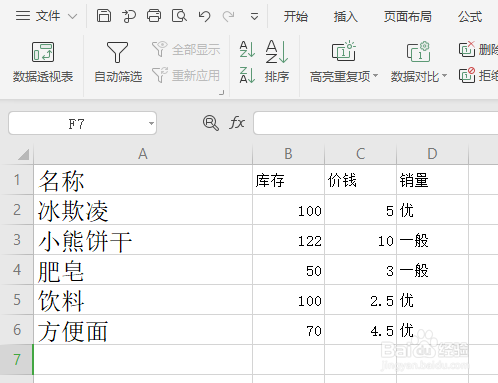Click the 数据对比 data compare icon
Viewport: 498px width, 383px height.
[419, 52]
